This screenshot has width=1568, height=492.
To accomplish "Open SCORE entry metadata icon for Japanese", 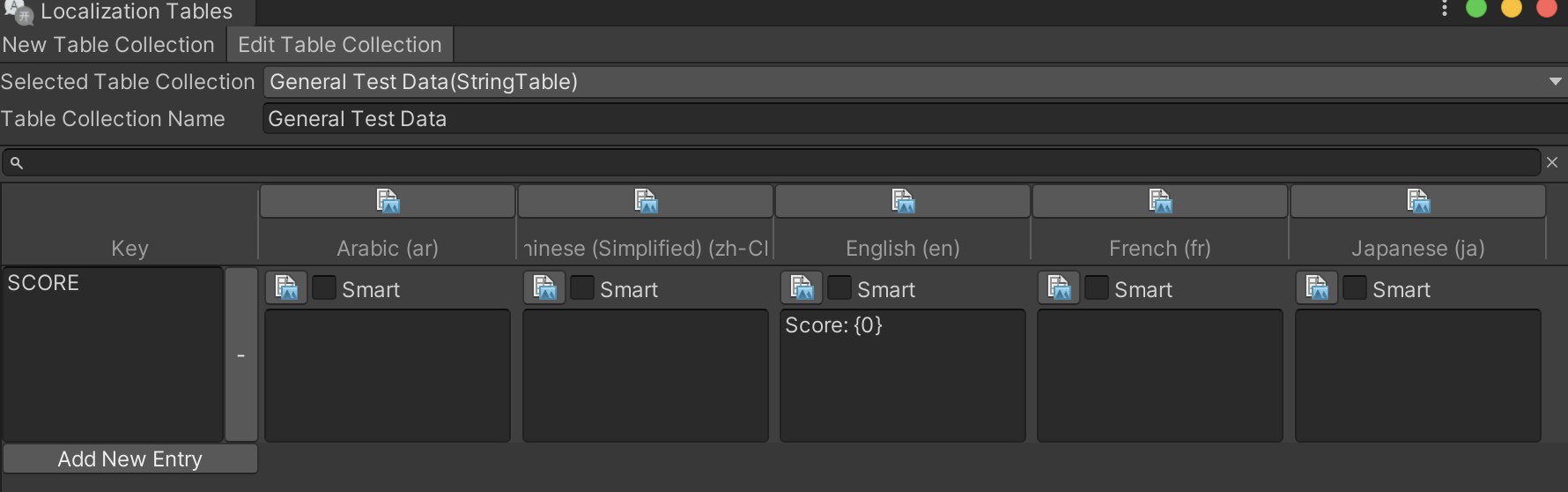I will pos(1317,288).
